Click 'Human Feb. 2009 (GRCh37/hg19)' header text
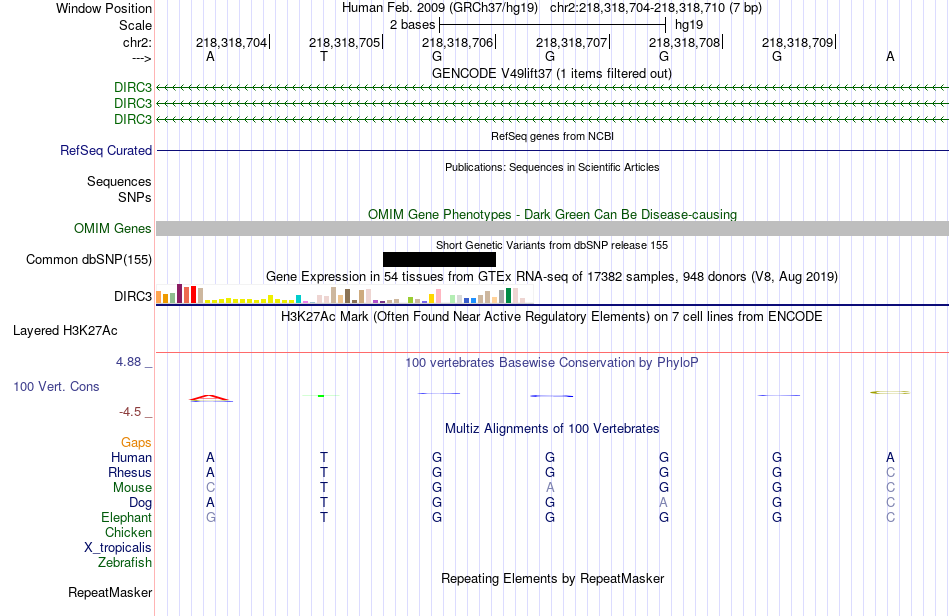950x616 pixels. pyautogui.click(x=440, y=8)
